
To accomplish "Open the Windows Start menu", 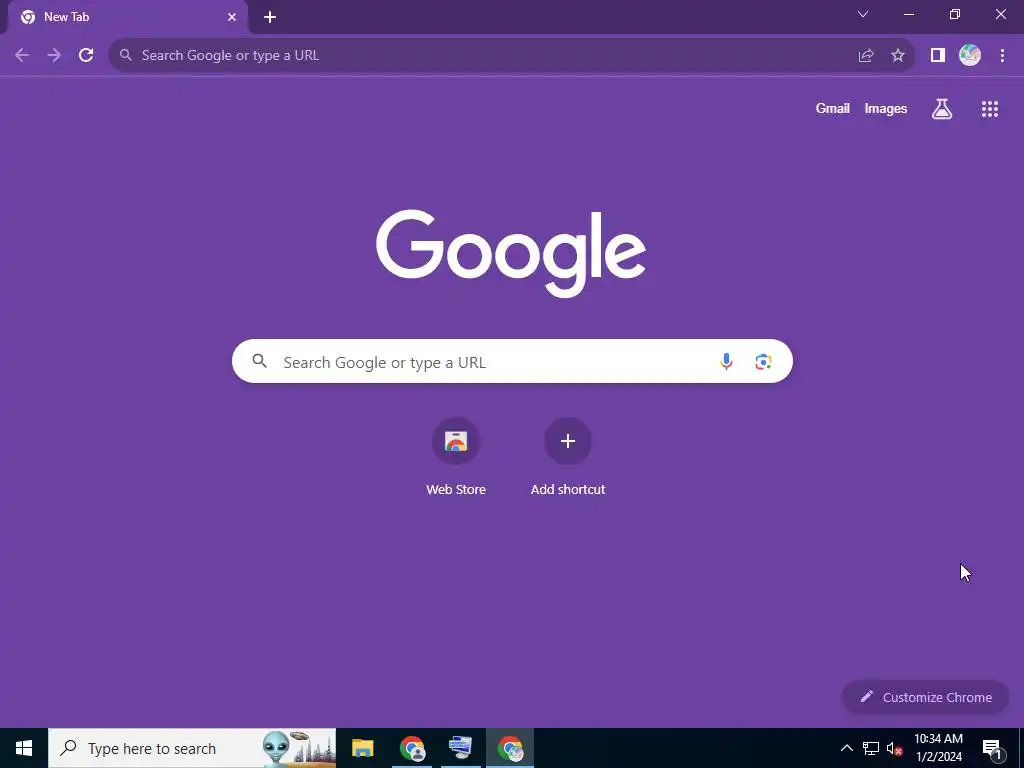I will click(24, 748).
